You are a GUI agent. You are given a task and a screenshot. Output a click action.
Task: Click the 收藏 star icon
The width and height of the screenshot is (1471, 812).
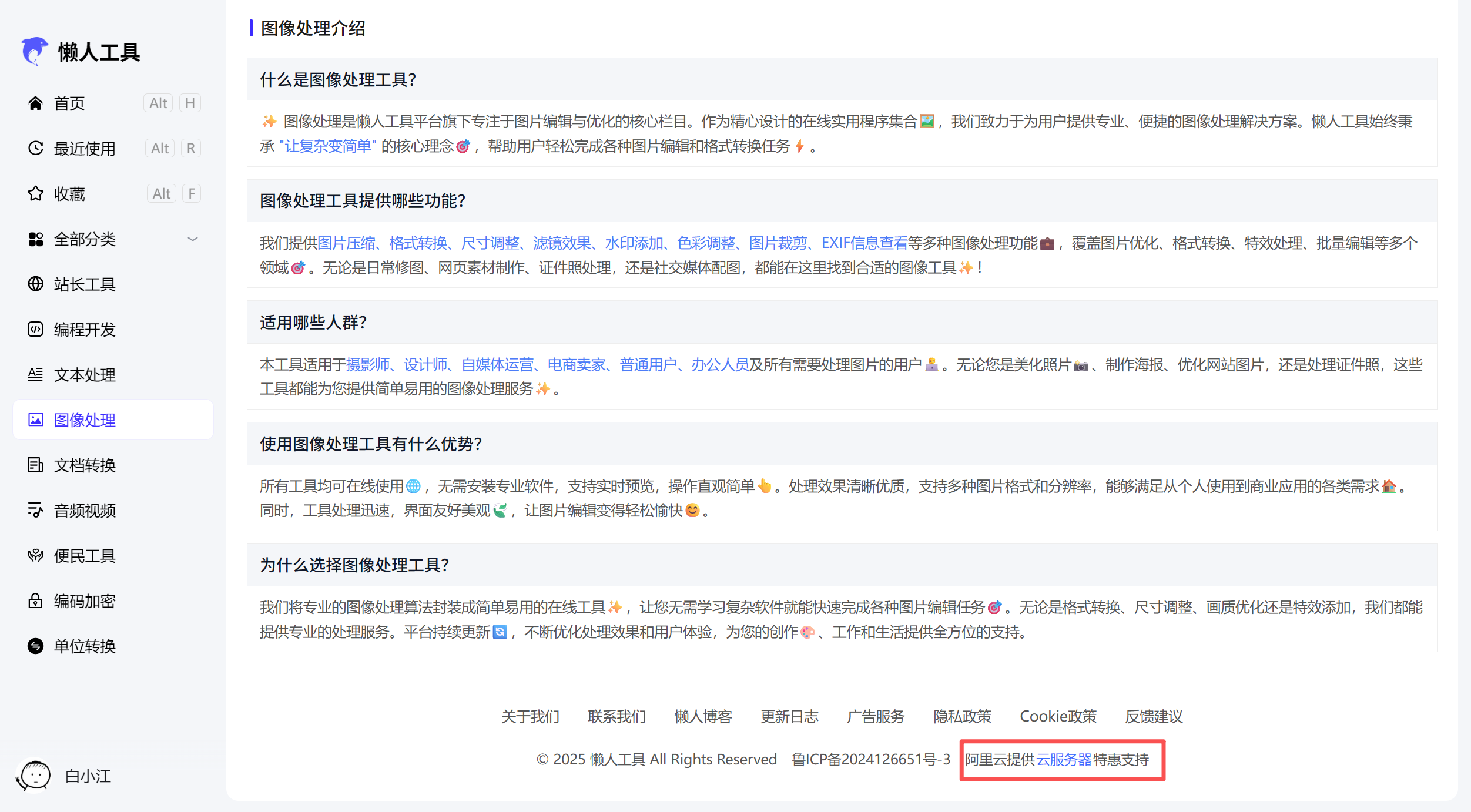coord(35,193)
